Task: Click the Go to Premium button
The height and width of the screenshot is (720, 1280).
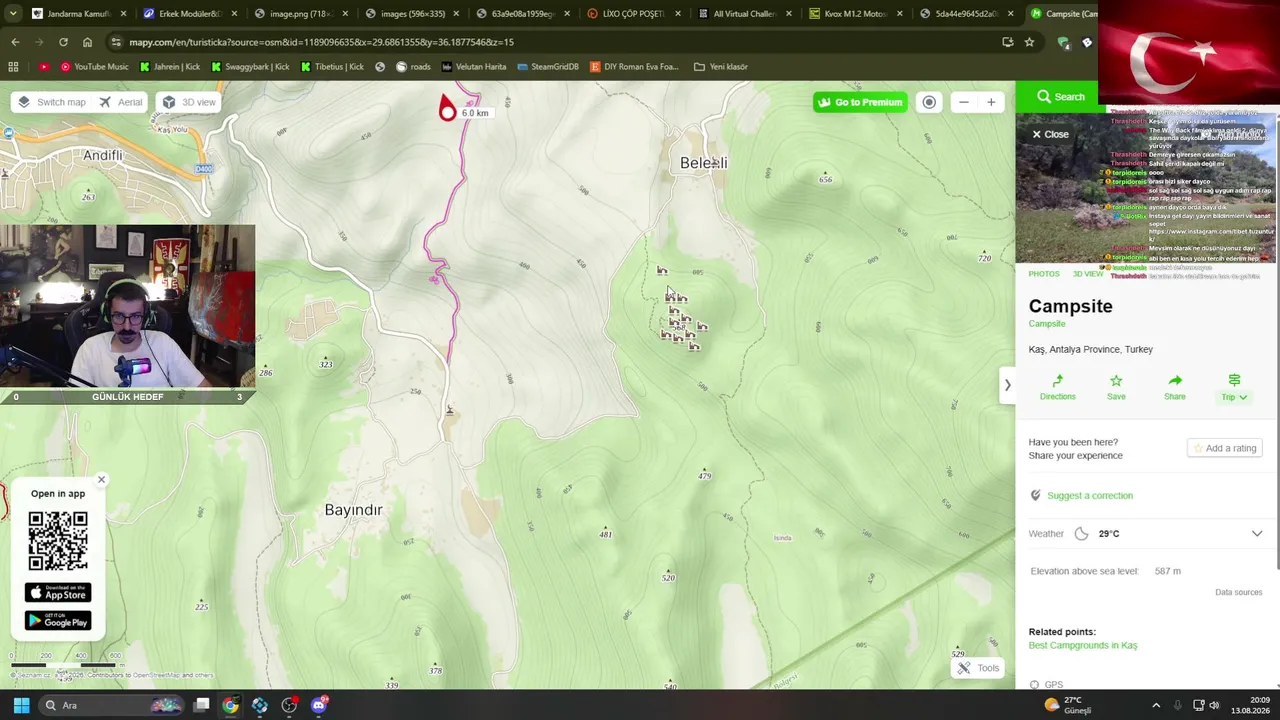Action: pyautogui.click(x=860, y=102)
